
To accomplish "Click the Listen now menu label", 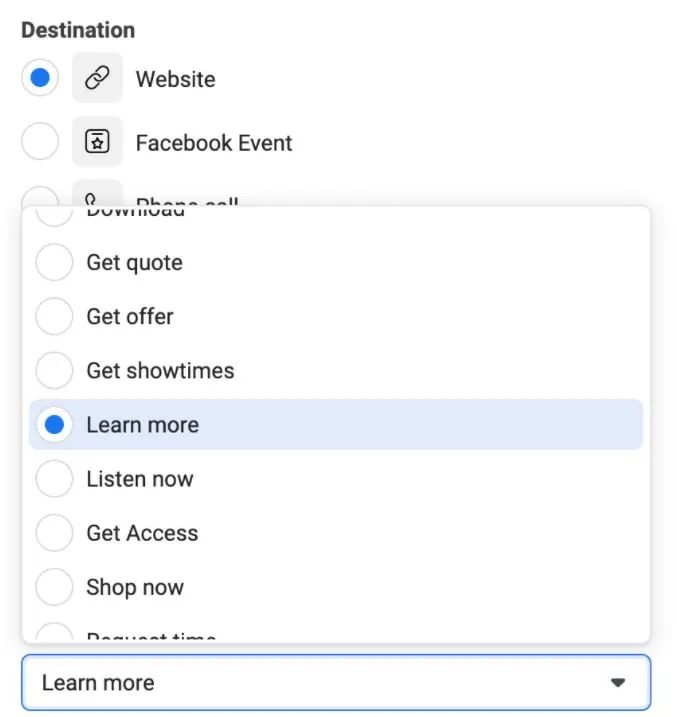I will [139, 479].
